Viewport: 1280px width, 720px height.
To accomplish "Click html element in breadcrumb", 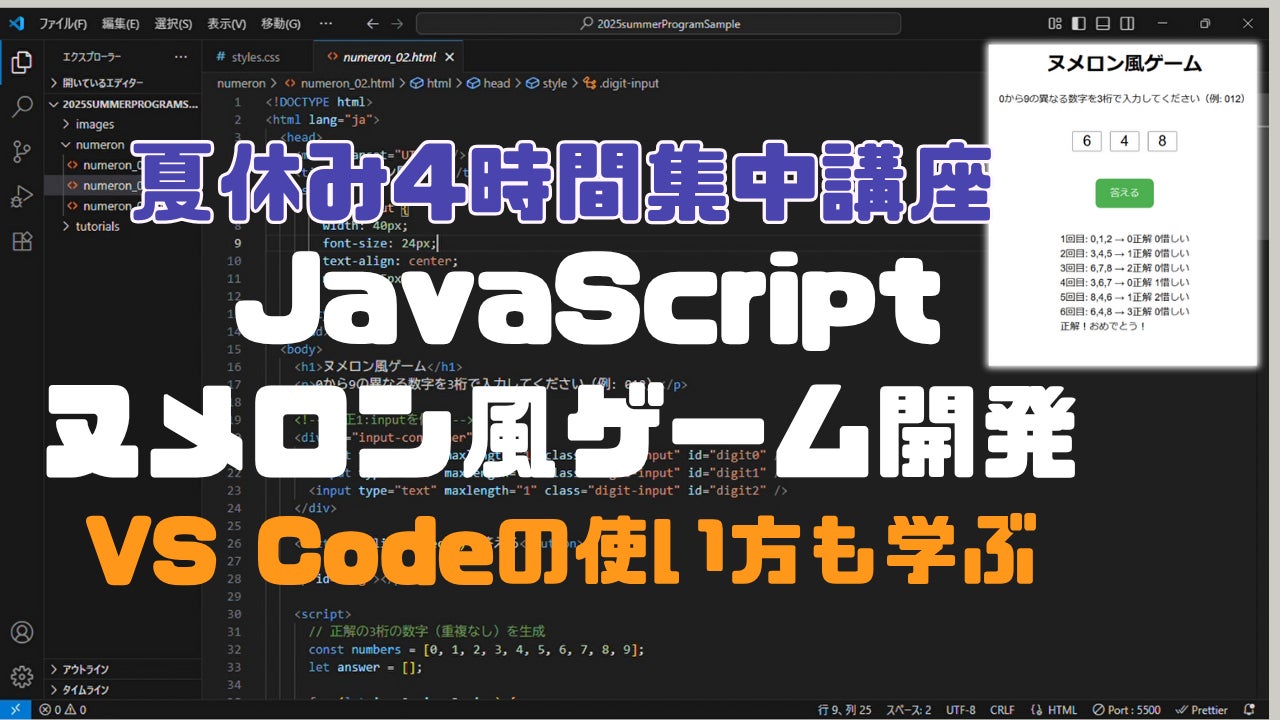I will (432, 84).
